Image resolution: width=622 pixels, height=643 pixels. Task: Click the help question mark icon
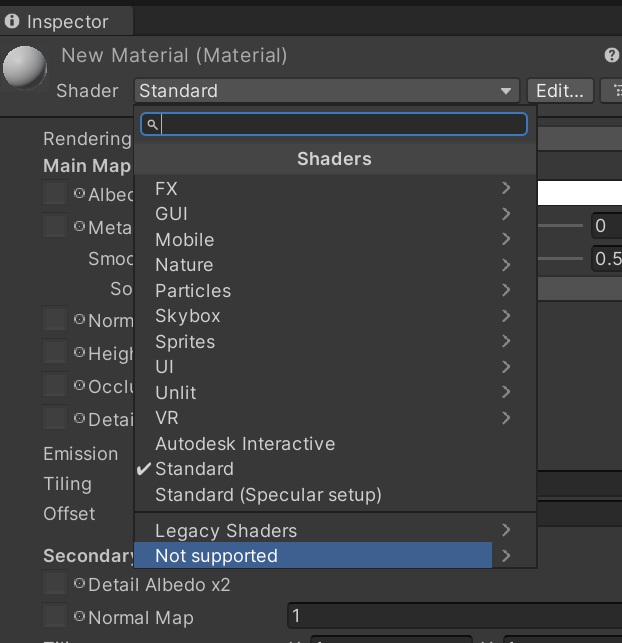[x=611, y=55]
